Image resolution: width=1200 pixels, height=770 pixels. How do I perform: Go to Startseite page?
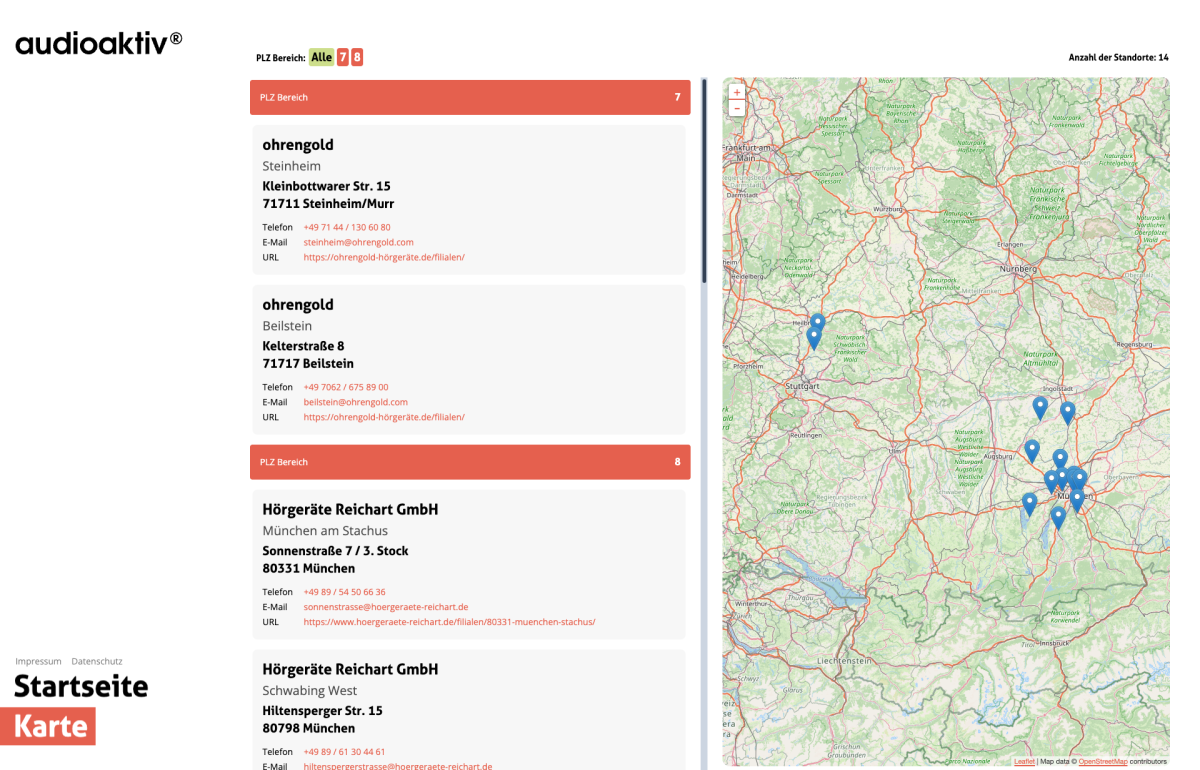(x=81, y=686)
